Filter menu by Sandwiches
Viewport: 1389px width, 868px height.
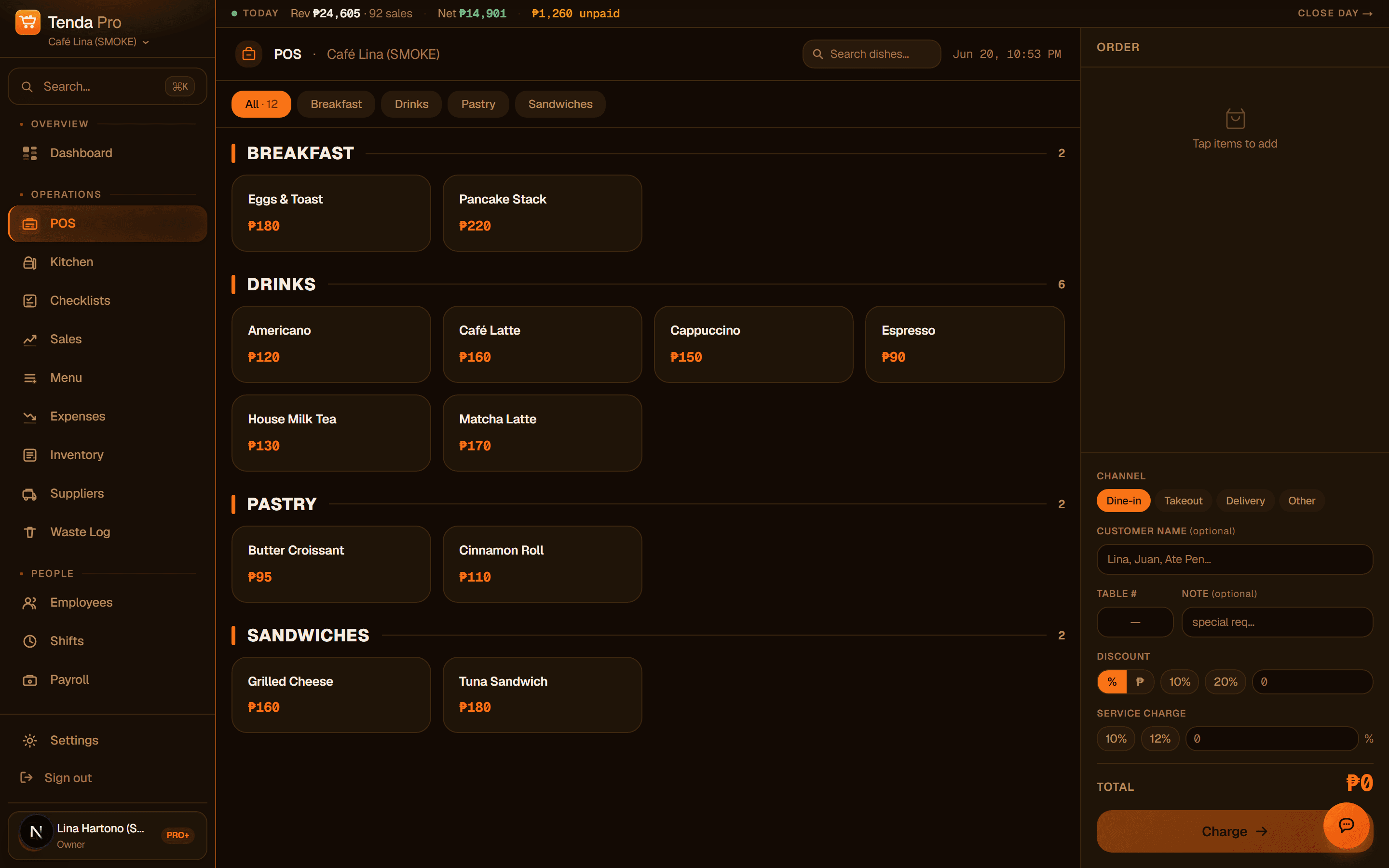point(560,104)
